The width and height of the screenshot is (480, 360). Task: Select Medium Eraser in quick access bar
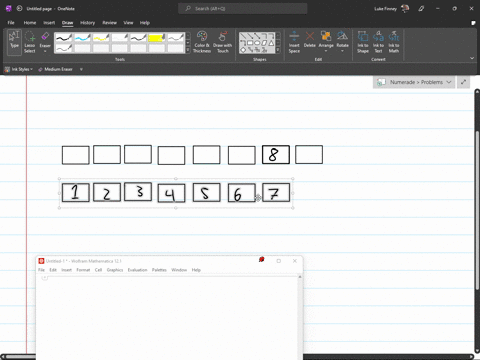pos(55,69)
